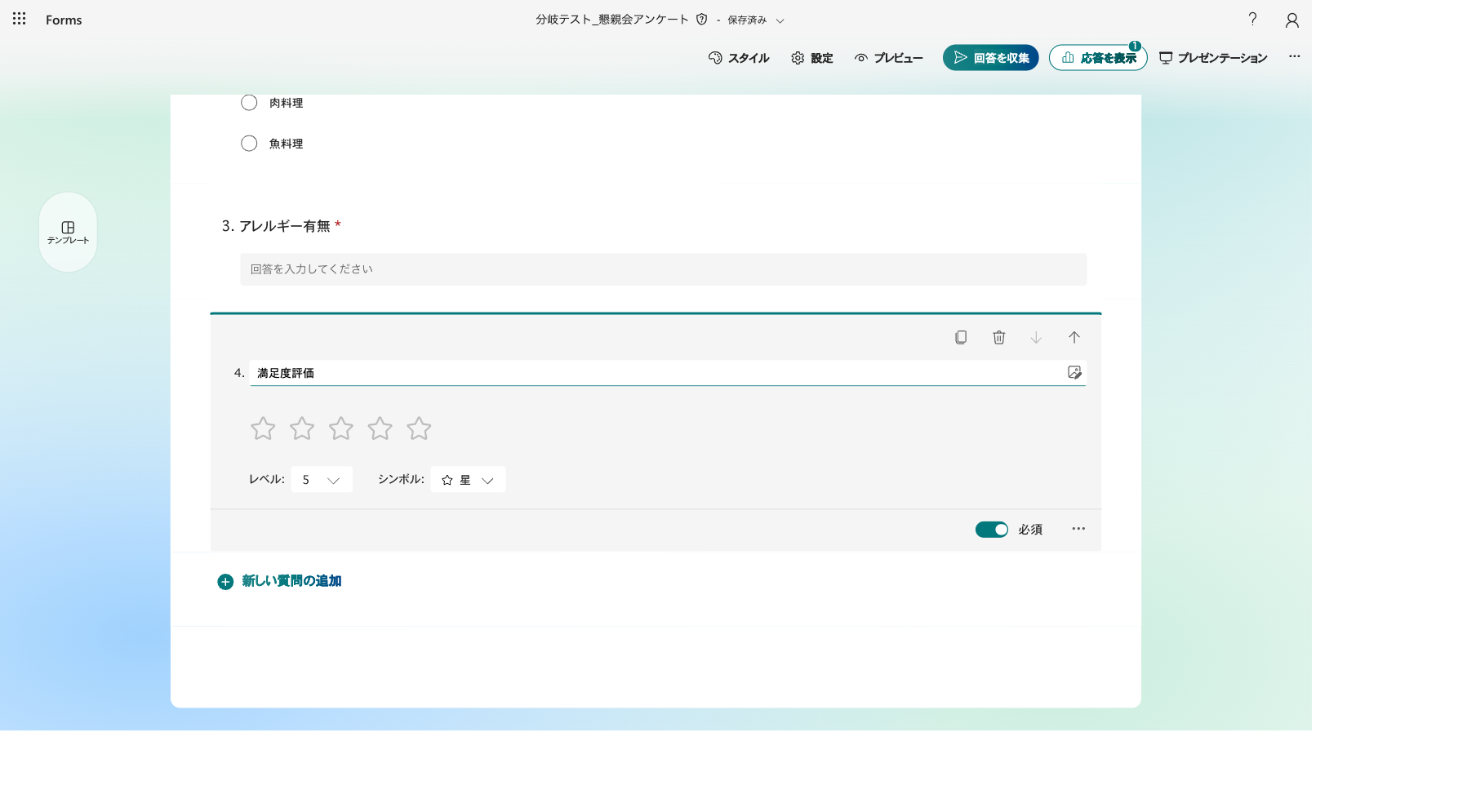Image resolution: width=1458 pixels, height=812 pixels.
Task: Click the fourth rating star
Action: click(x=380, y=428)
